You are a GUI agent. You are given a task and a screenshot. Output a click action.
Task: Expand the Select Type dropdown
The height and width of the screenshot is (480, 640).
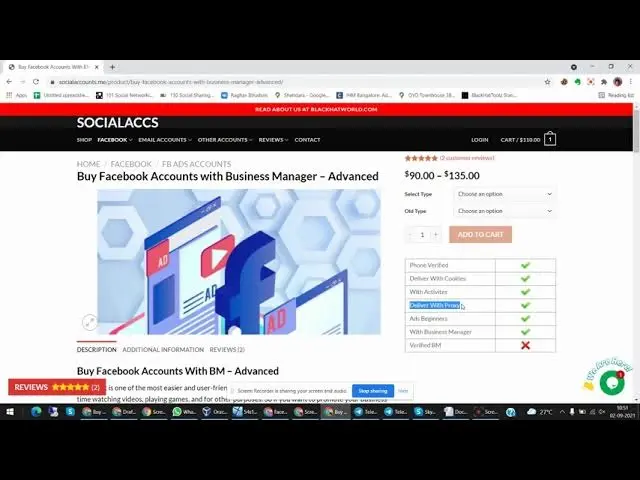click(504, 194)
